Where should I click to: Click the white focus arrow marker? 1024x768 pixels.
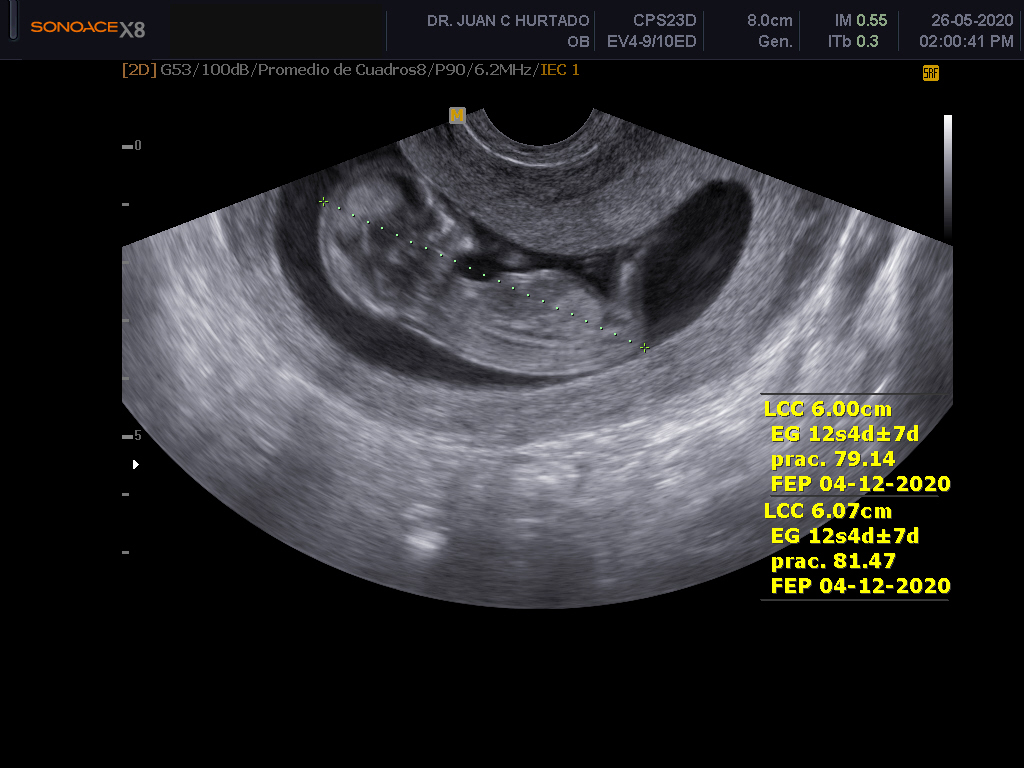(x=136, y=464)
